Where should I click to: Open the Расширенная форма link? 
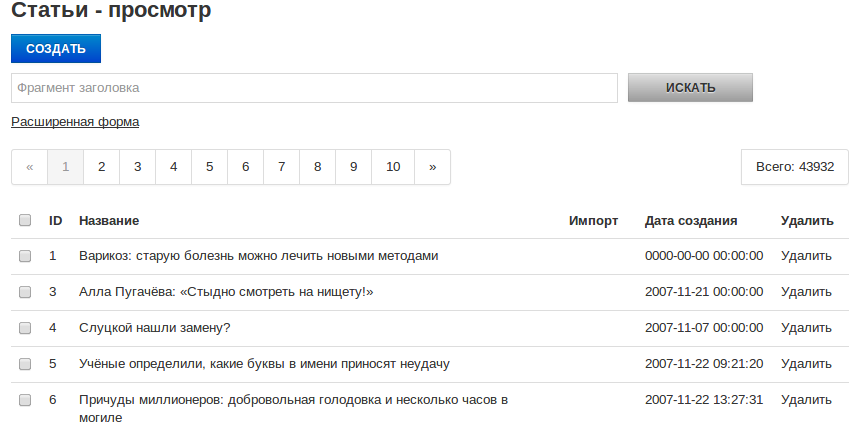point(75,122)
